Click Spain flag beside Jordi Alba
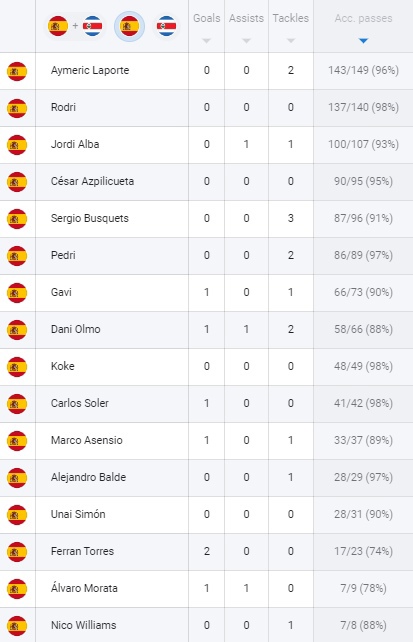The height and width of the screenshot is (642, 413). (x=17, y=145)
